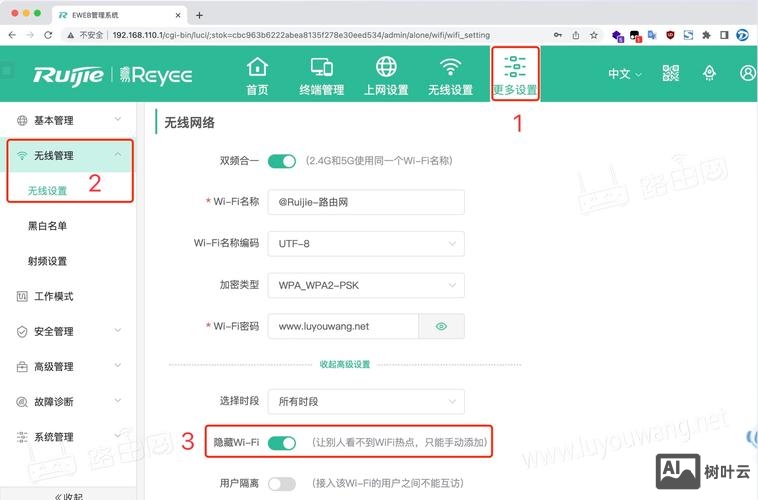Screen dimensions: 758x500
Task: Reload the browser page
Action: [48, 35]
